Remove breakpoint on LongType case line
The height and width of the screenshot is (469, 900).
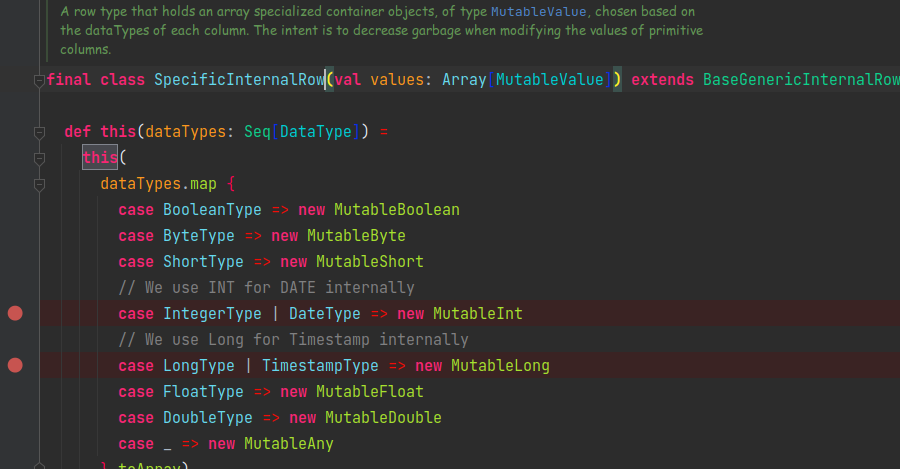(x=15, y=365)
